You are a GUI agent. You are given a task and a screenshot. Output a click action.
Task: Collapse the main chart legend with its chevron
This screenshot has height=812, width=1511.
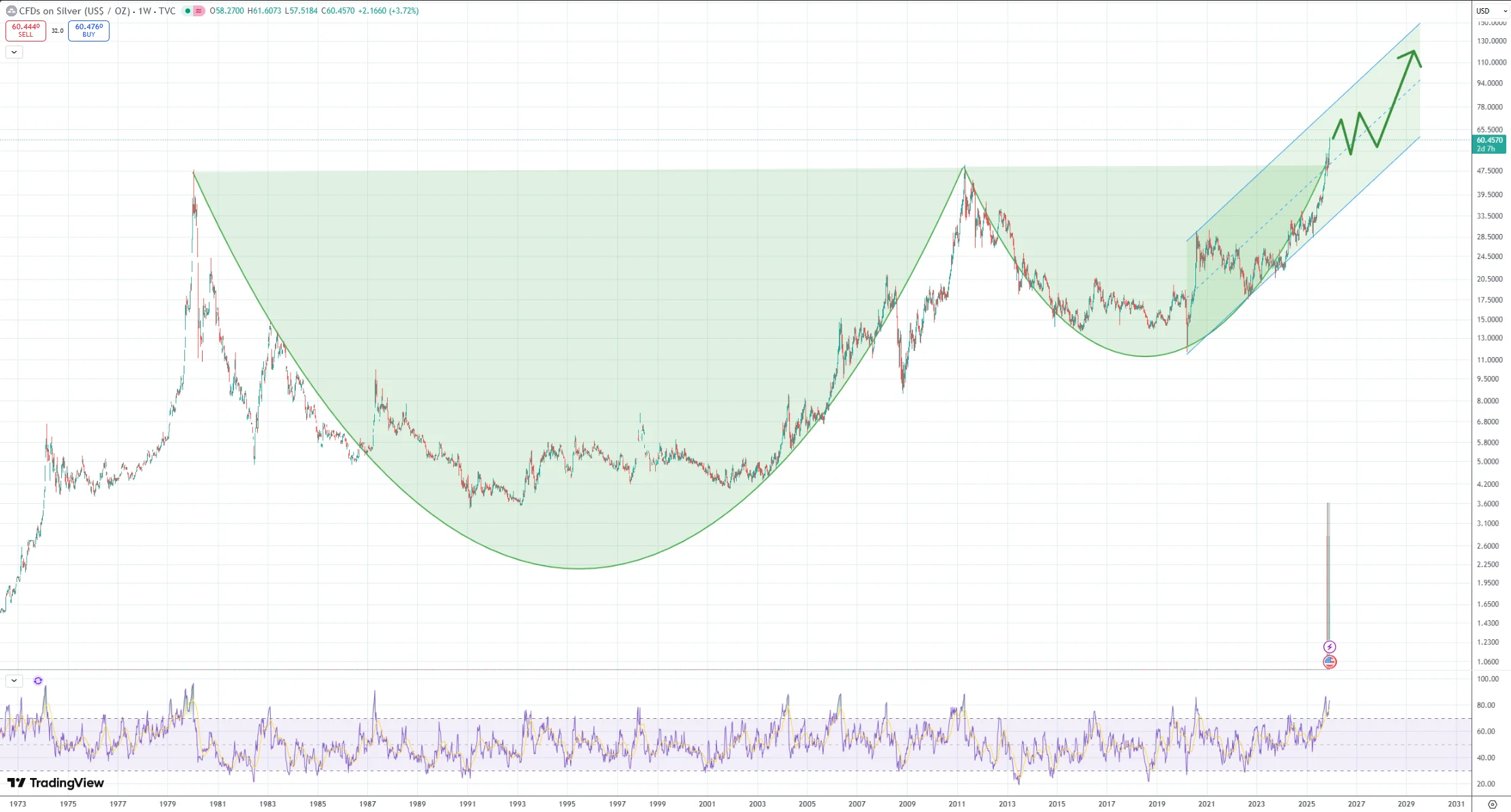[x=14, y=52]
